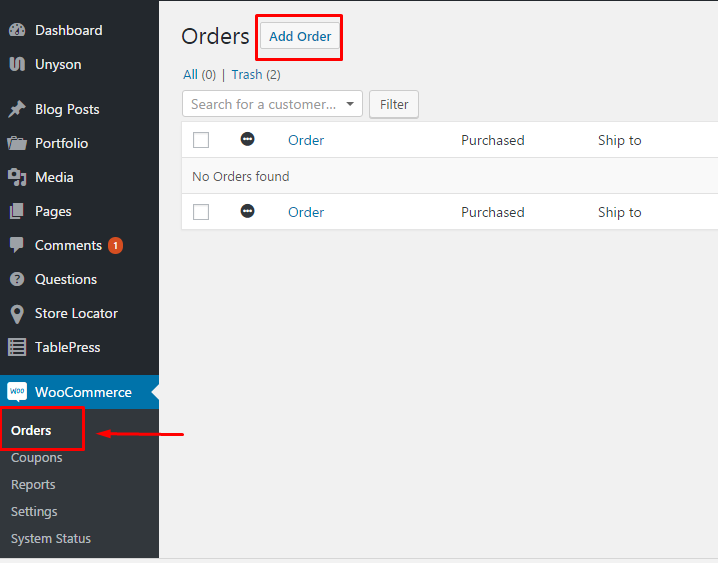The height and width of the screenshot is (563, 718).
Task: Click Purchased column label in footer
Action: click(x=493, y=212)
